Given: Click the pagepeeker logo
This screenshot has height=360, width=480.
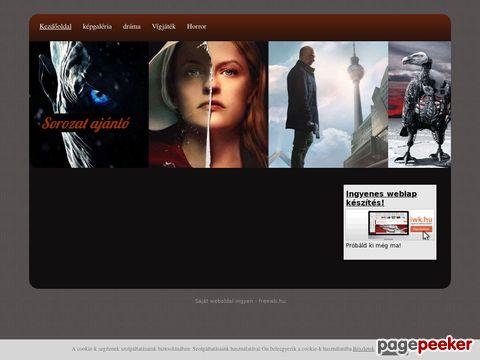Looking at the screenshot, I should click(425, 346).
